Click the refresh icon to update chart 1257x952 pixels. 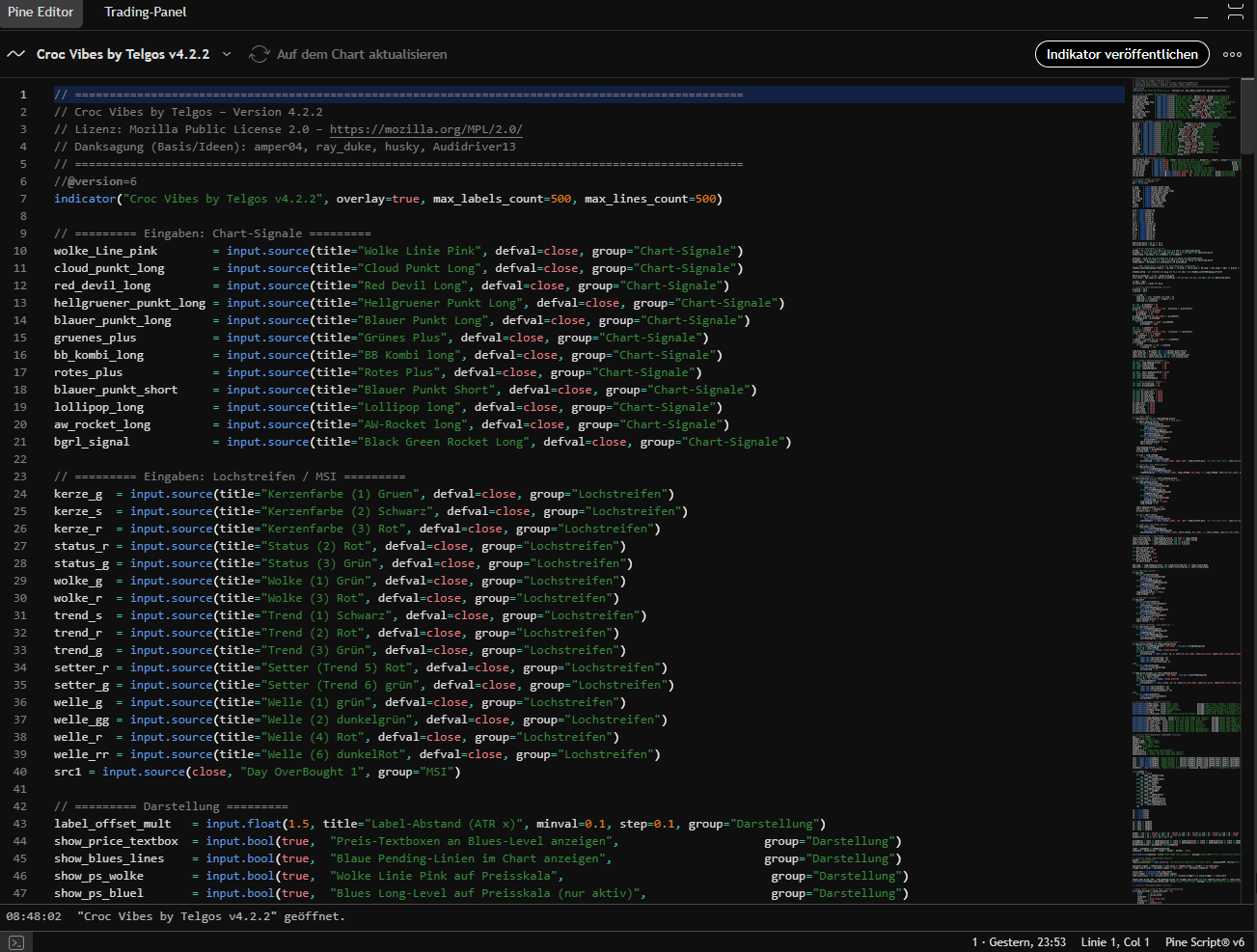tap(259, 54)
